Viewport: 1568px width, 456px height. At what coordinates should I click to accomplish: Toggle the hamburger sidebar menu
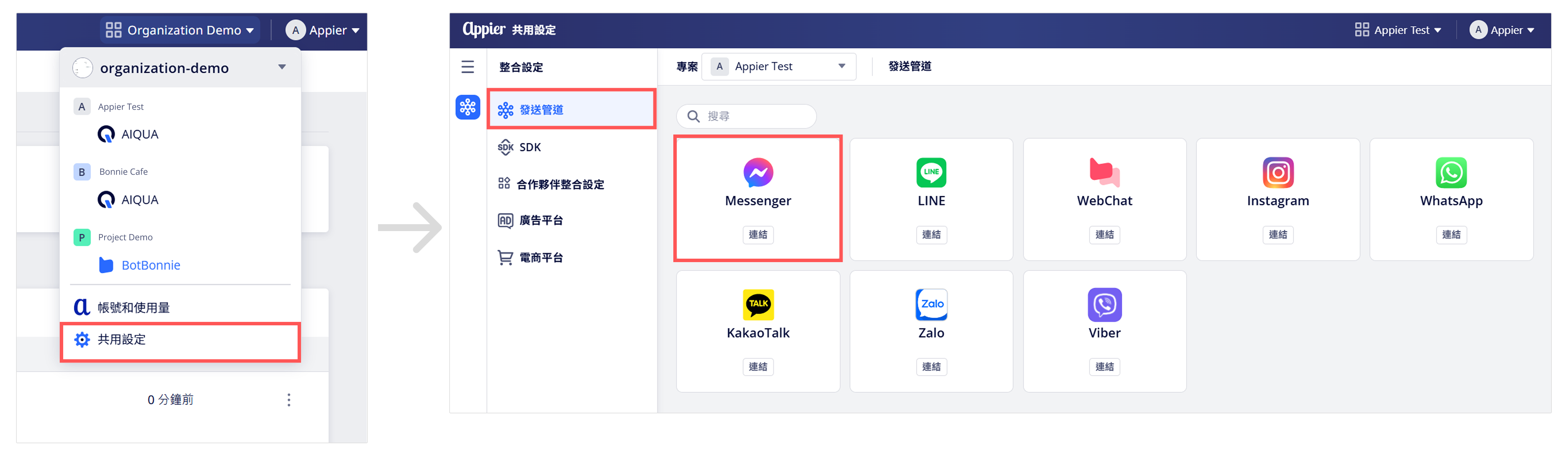[x=467, y=66]
